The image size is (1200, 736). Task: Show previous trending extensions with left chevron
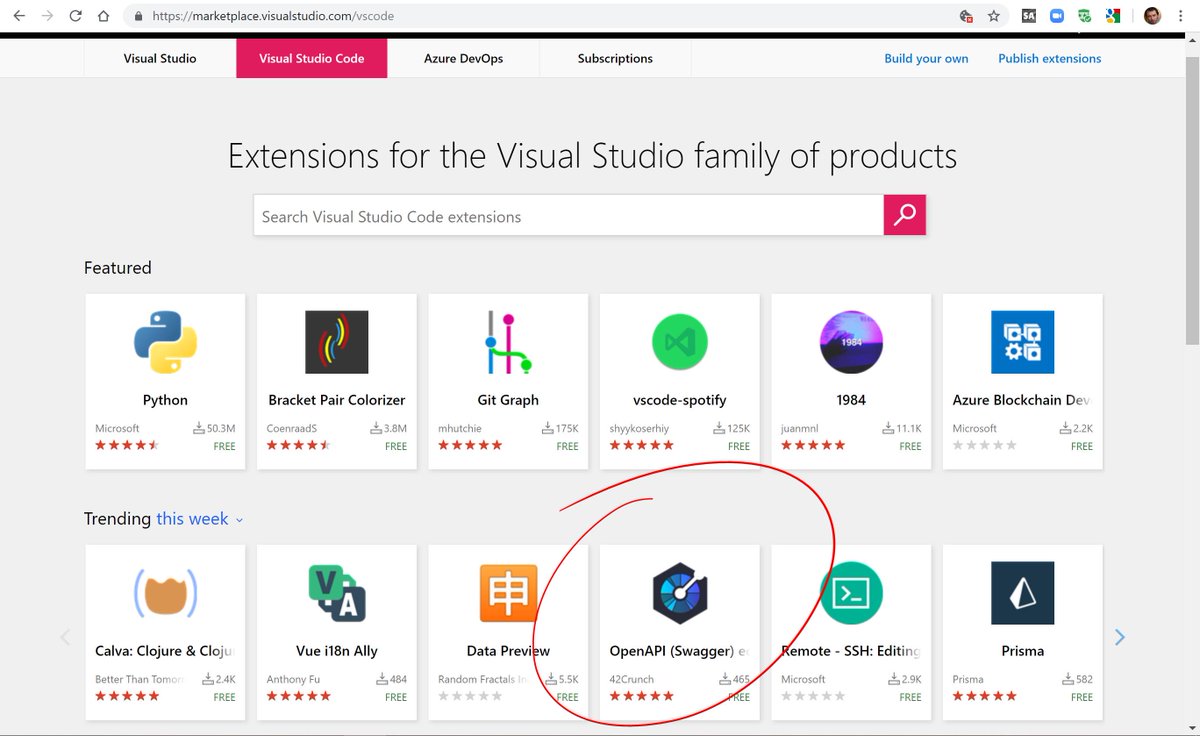pos(65,637)
